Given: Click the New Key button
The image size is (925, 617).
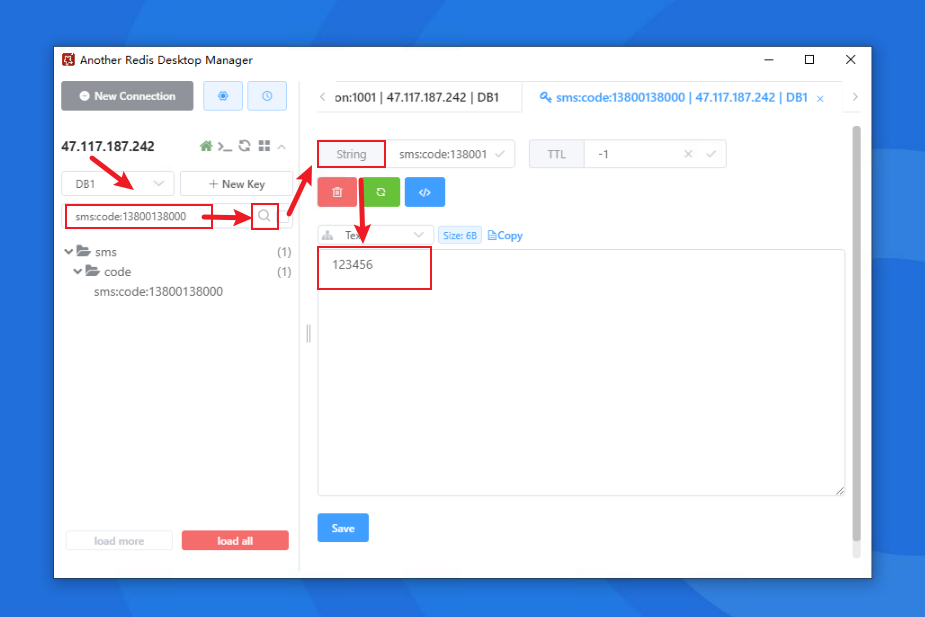Looking at the screenshot, I should pyautogui.click(x=237, y=184).
